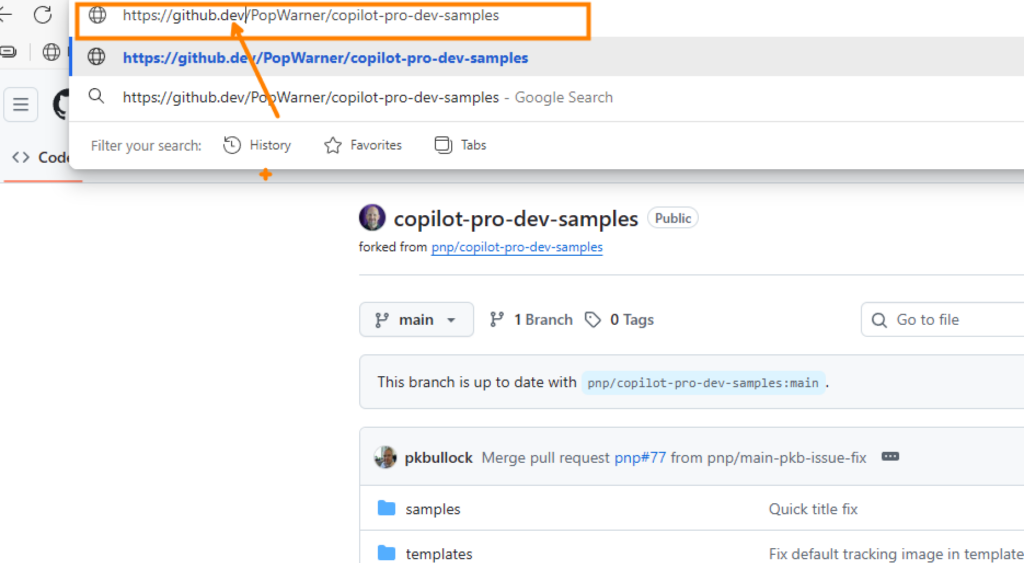This screenshot has width=1024, height=563.
Task: Open the 1 Branch link
Action: (x=531, y=319)
